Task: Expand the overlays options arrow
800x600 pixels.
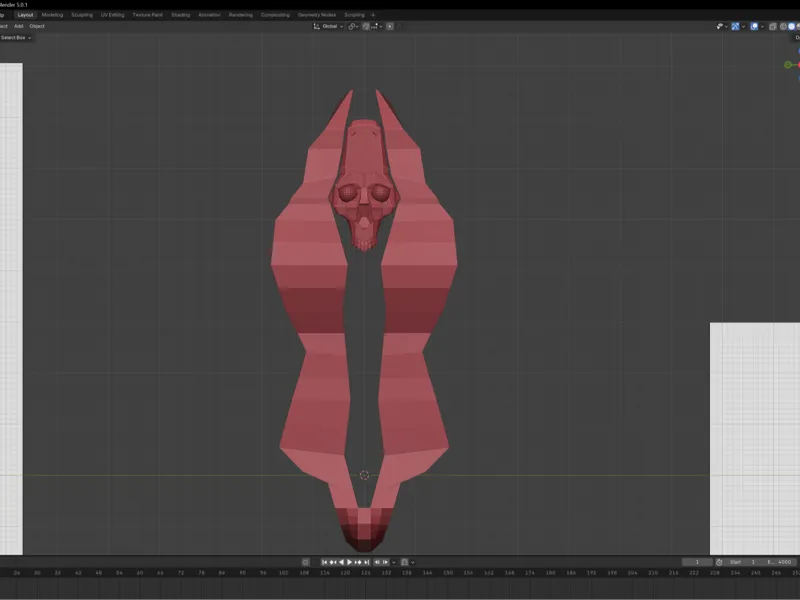Action: click(762, 27)
